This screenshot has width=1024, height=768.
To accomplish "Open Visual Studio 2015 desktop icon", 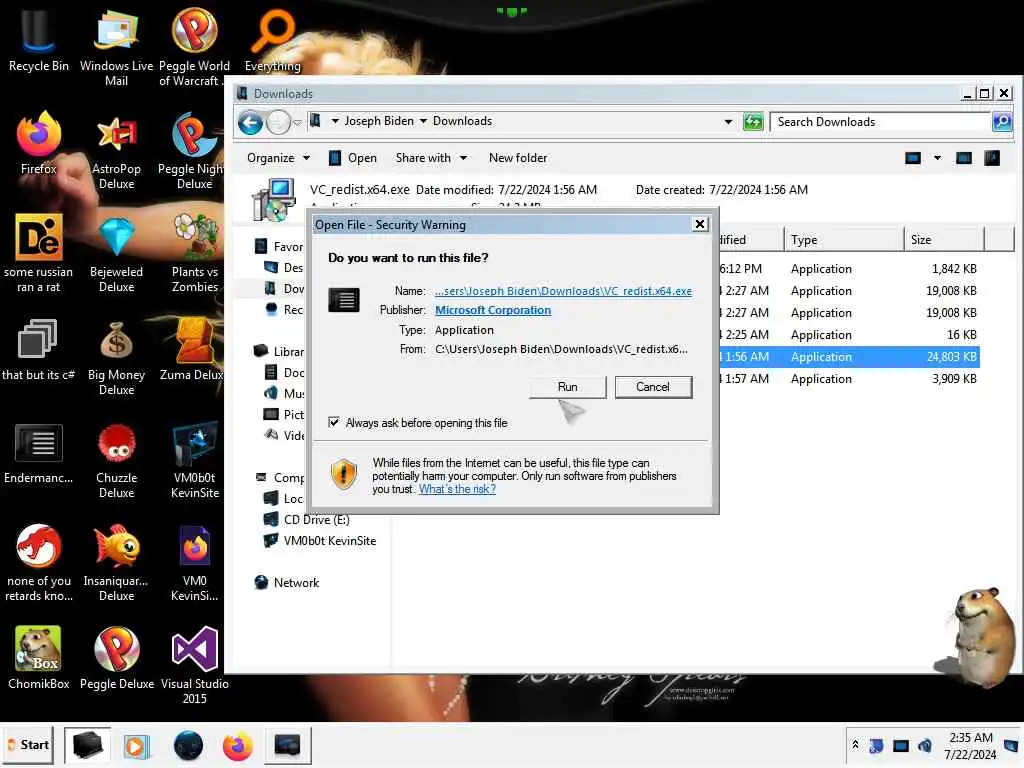I will 195,665.
